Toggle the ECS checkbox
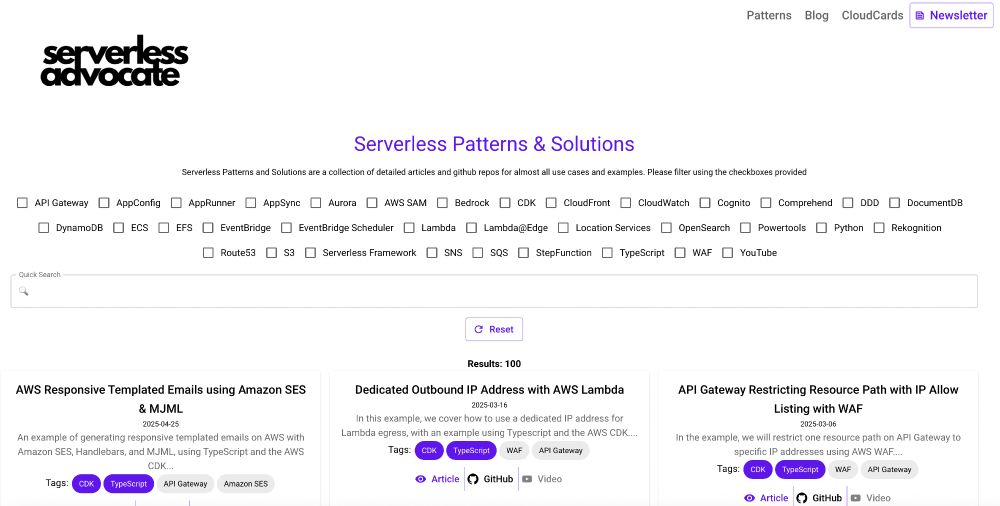This screenshot has width=1000, height=506. click(119, 227)
